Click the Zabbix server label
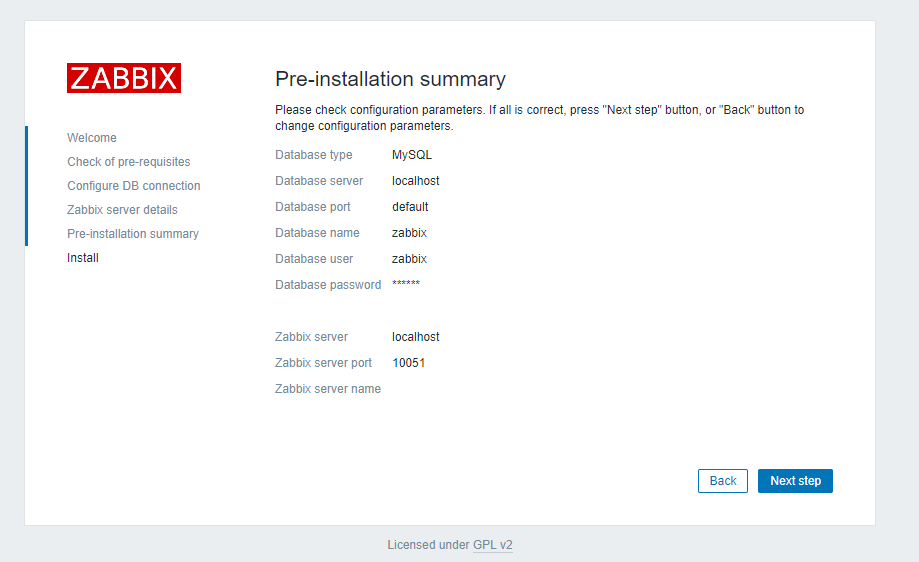 (311, 337)
